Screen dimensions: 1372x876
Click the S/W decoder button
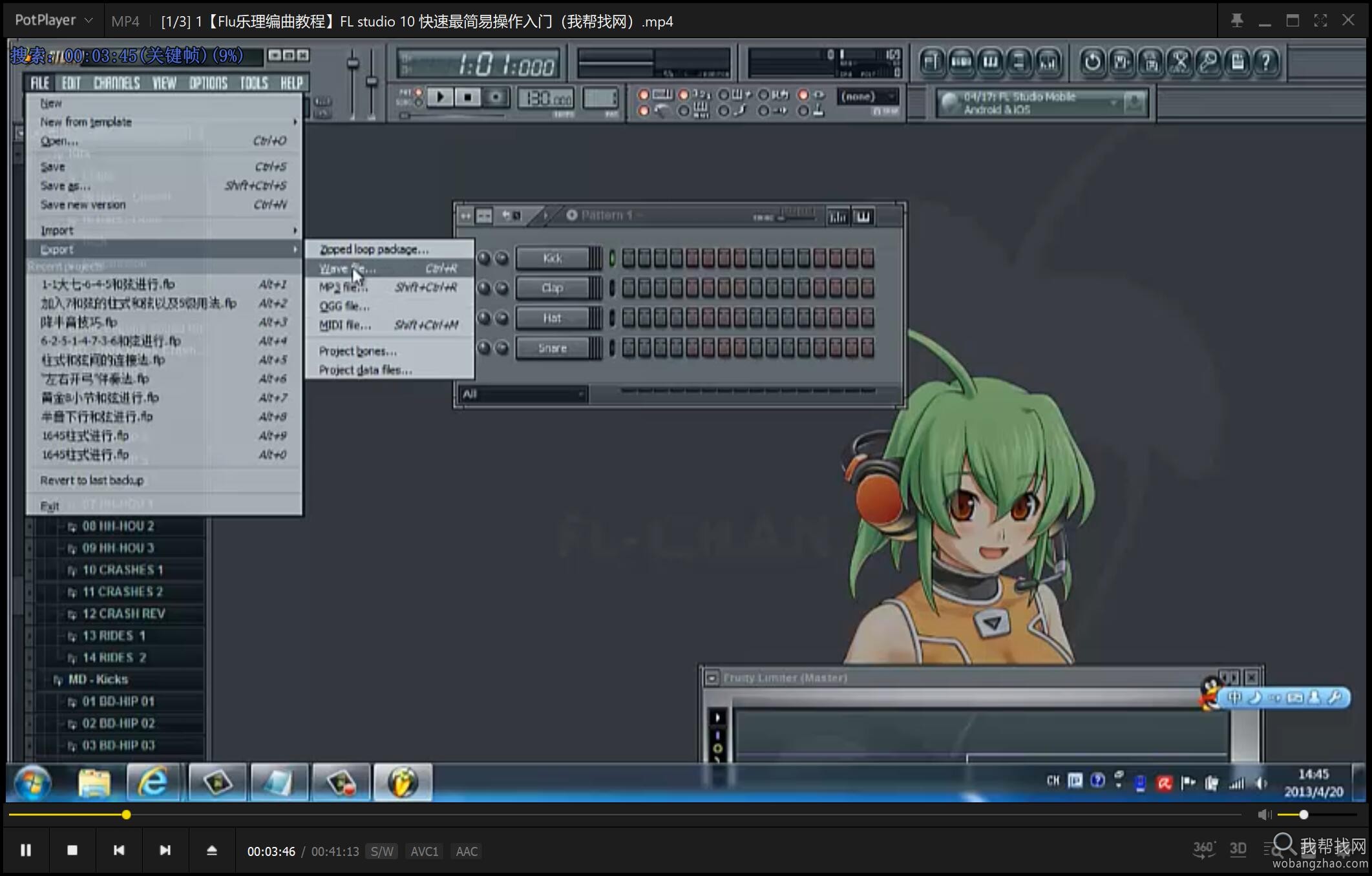point(382,851)
